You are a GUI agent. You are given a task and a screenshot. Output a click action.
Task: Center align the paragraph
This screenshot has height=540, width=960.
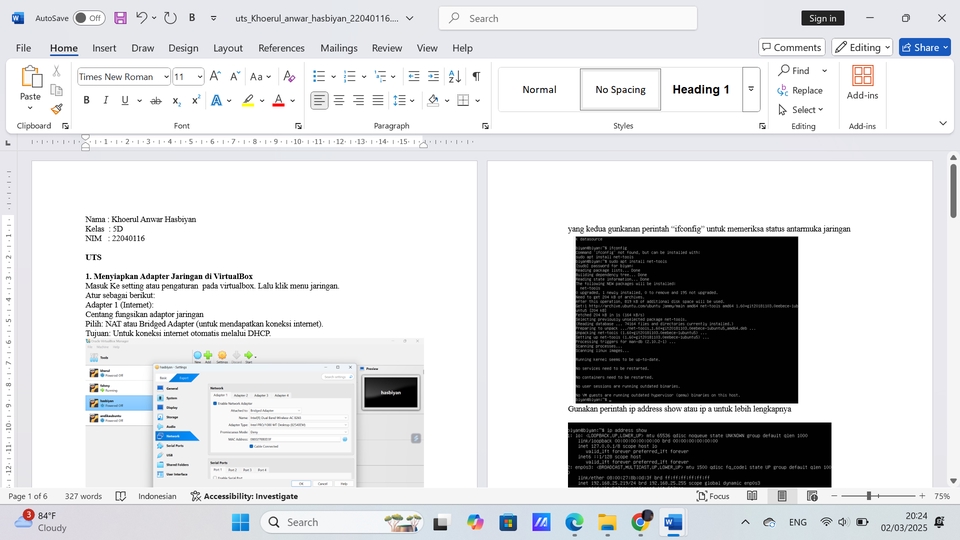(x=339, y=100)
